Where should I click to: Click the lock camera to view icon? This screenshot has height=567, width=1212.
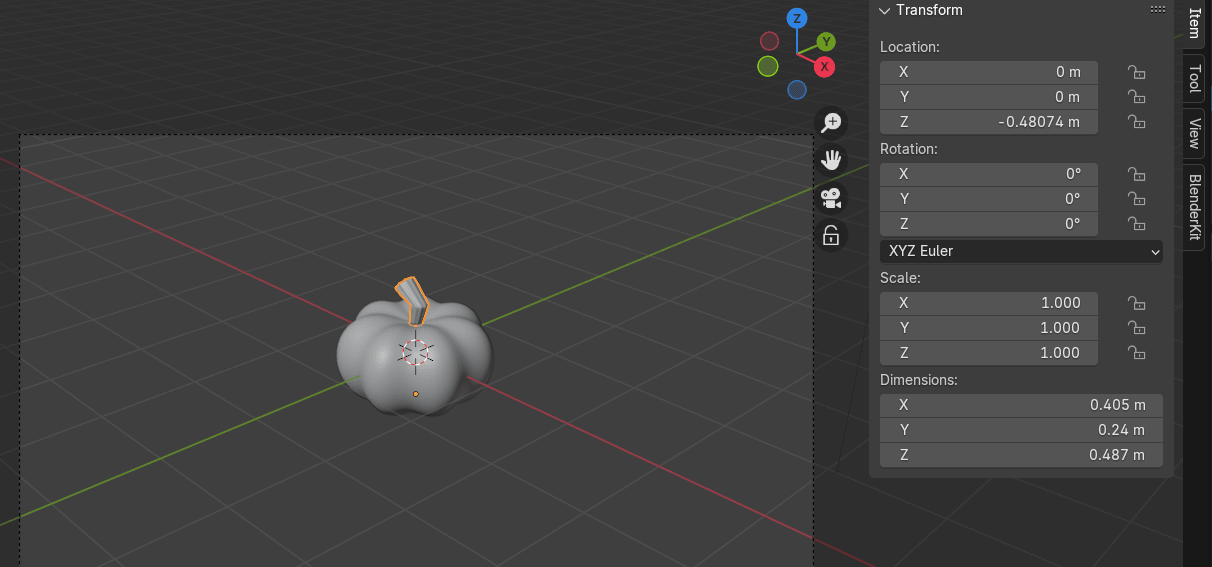pos(831,235)
